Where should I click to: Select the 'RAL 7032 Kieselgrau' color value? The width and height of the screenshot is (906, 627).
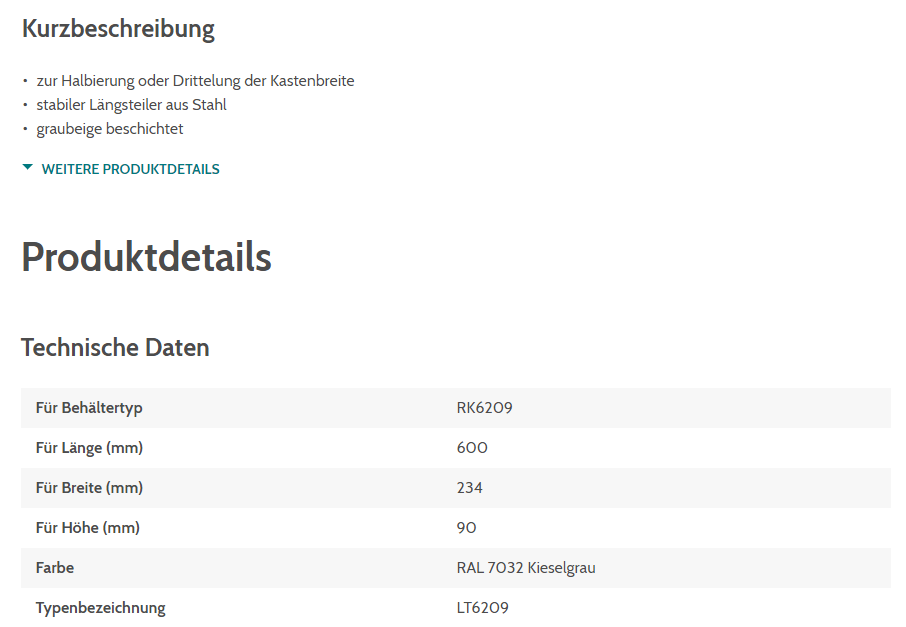[526, 568]
